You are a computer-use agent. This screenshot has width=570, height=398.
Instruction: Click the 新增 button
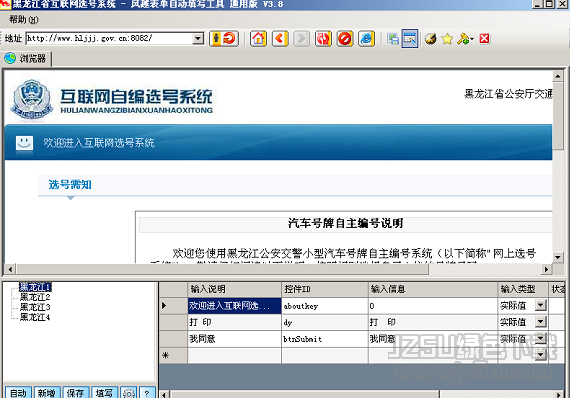pos(47,393)
